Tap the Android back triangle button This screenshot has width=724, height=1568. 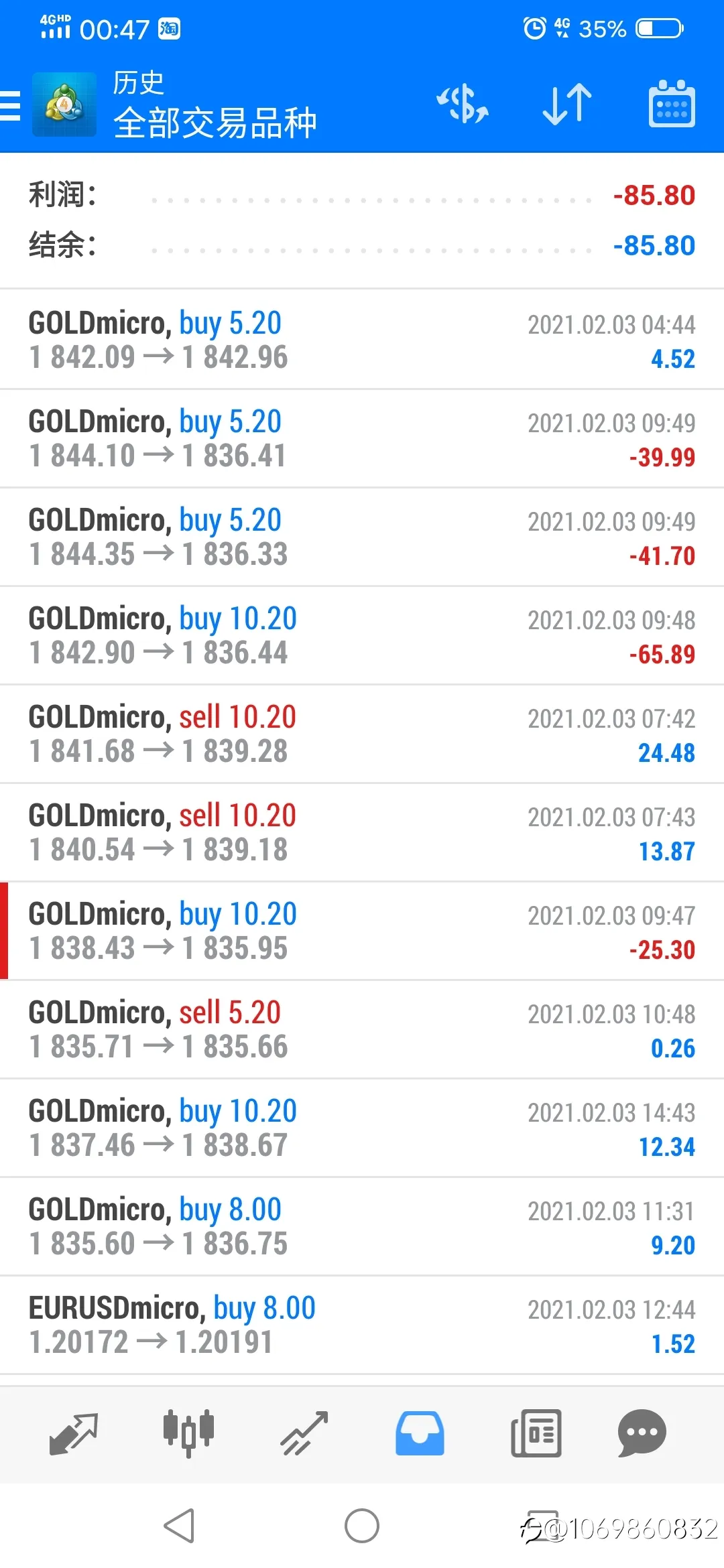click(180, 1526)
